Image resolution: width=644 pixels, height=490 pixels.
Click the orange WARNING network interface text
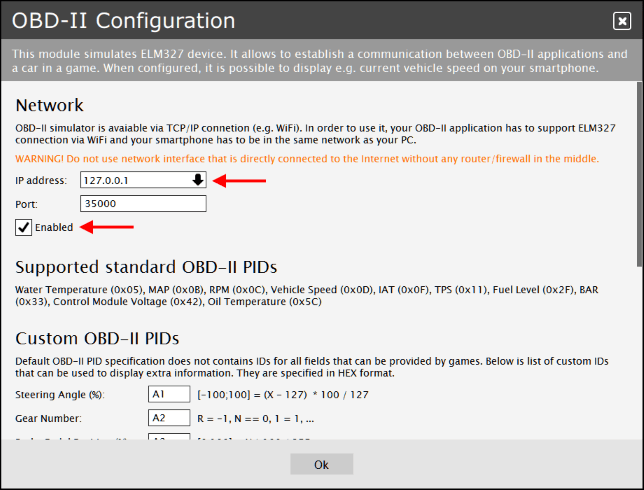(x=307, y=159)
